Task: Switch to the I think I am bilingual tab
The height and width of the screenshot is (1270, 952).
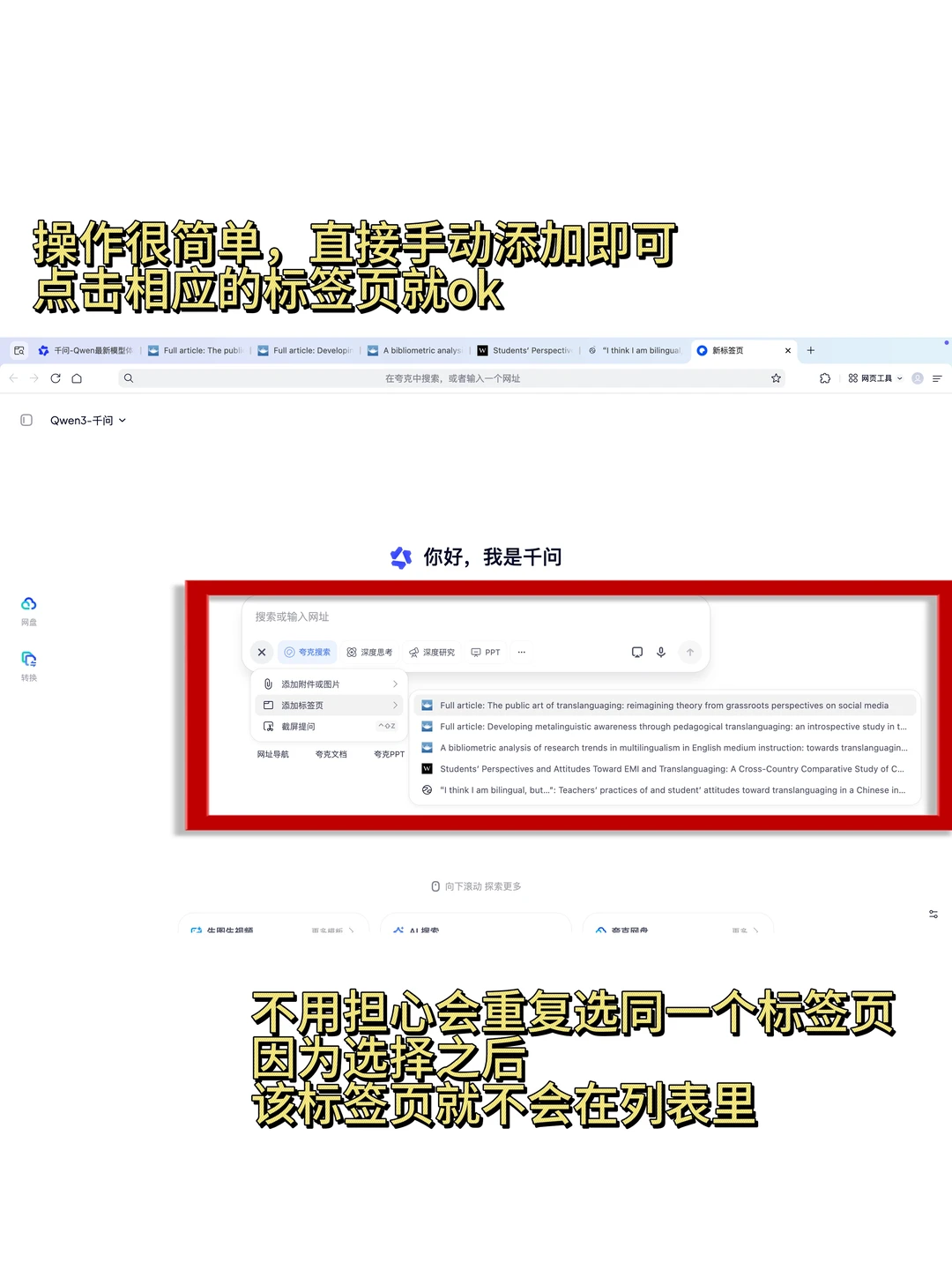Action: (x=635, y=350)
